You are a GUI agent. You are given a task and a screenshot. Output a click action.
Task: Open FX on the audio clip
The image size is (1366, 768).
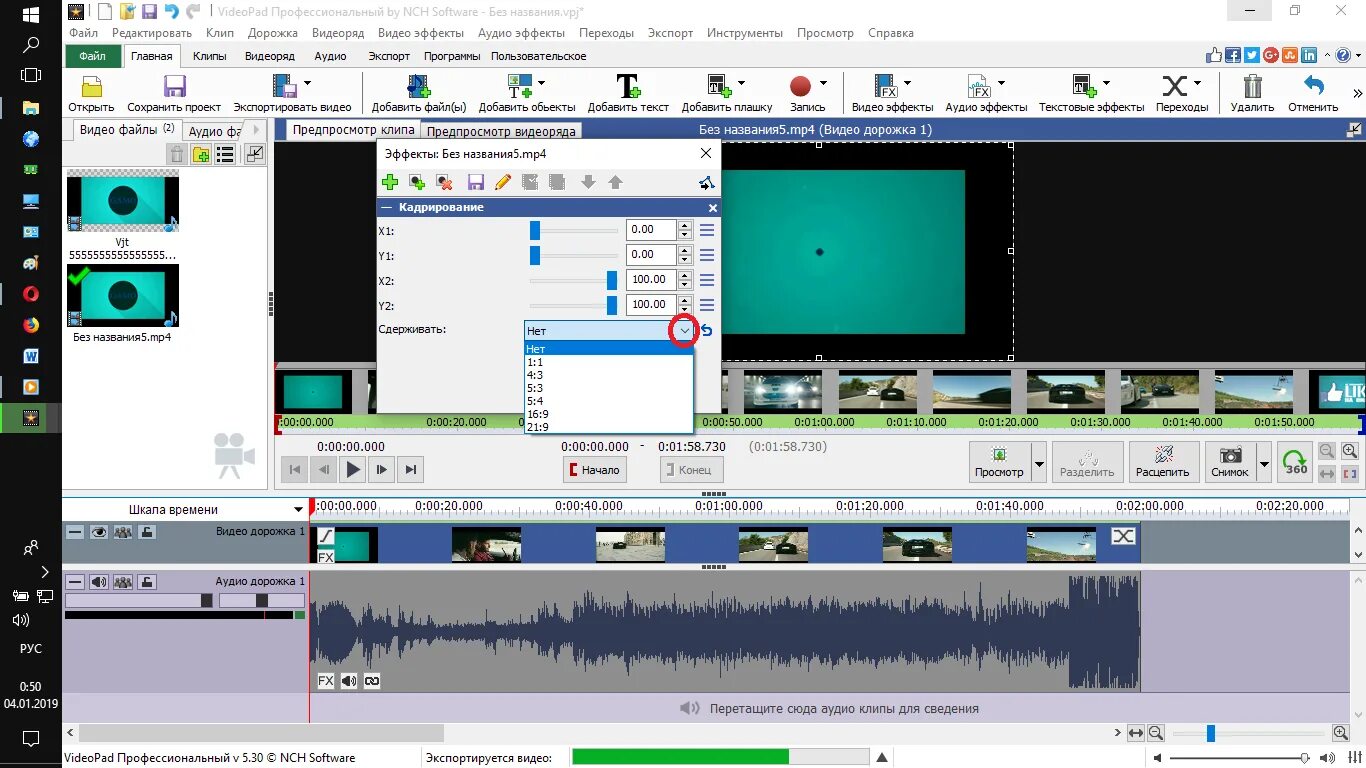326,681
